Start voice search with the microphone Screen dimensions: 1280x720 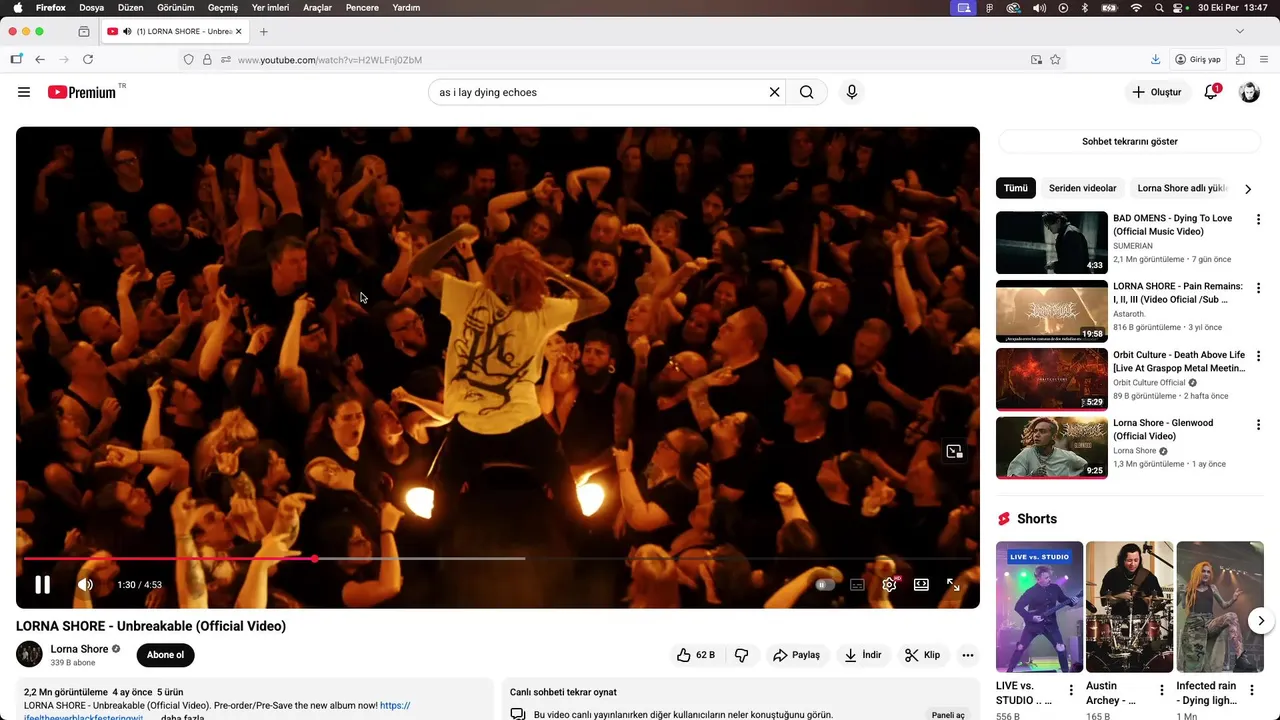pyautogui.click(x=852, y=92)
